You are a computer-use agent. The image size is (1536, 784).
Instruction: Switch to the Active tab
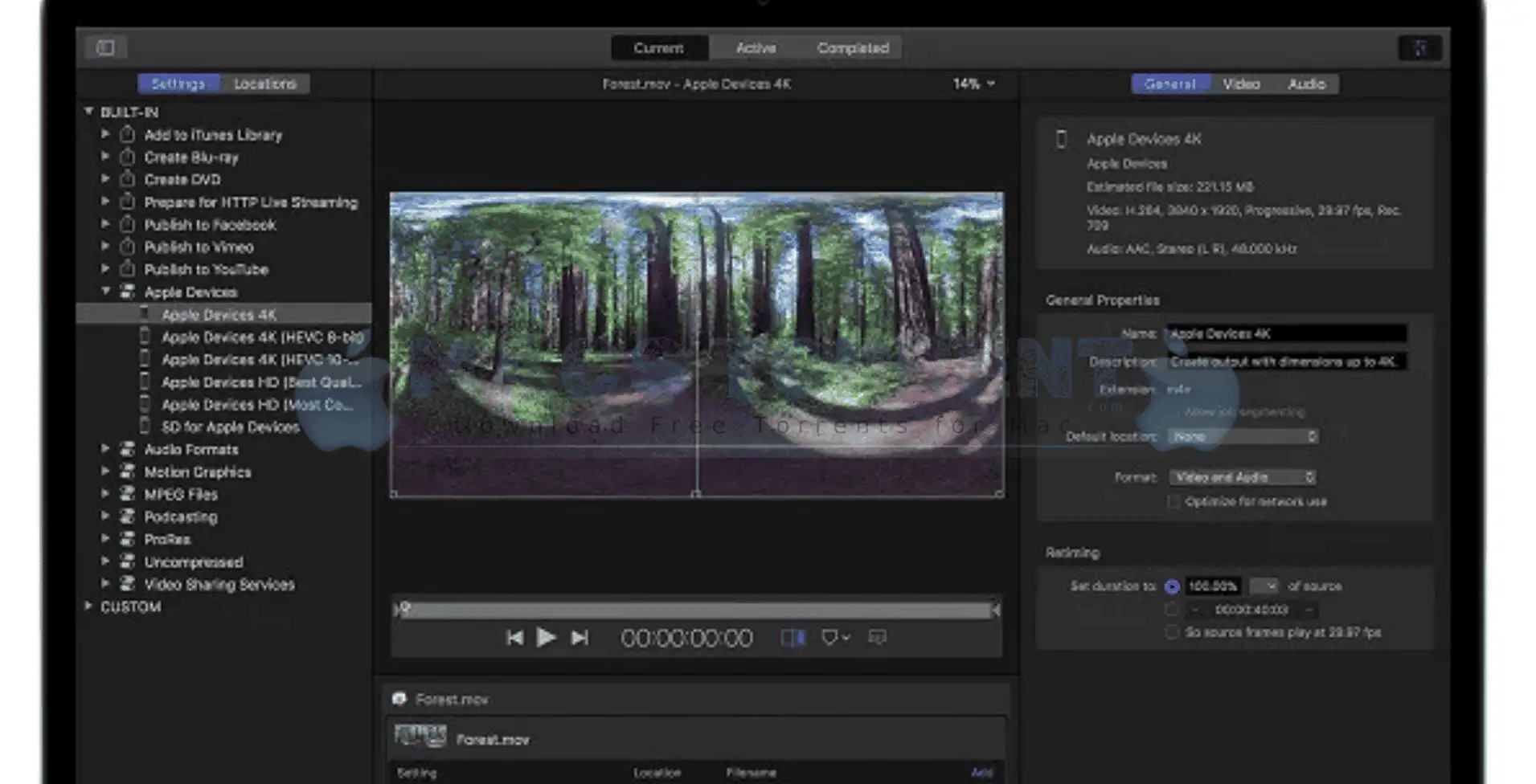tap(756, 48)
